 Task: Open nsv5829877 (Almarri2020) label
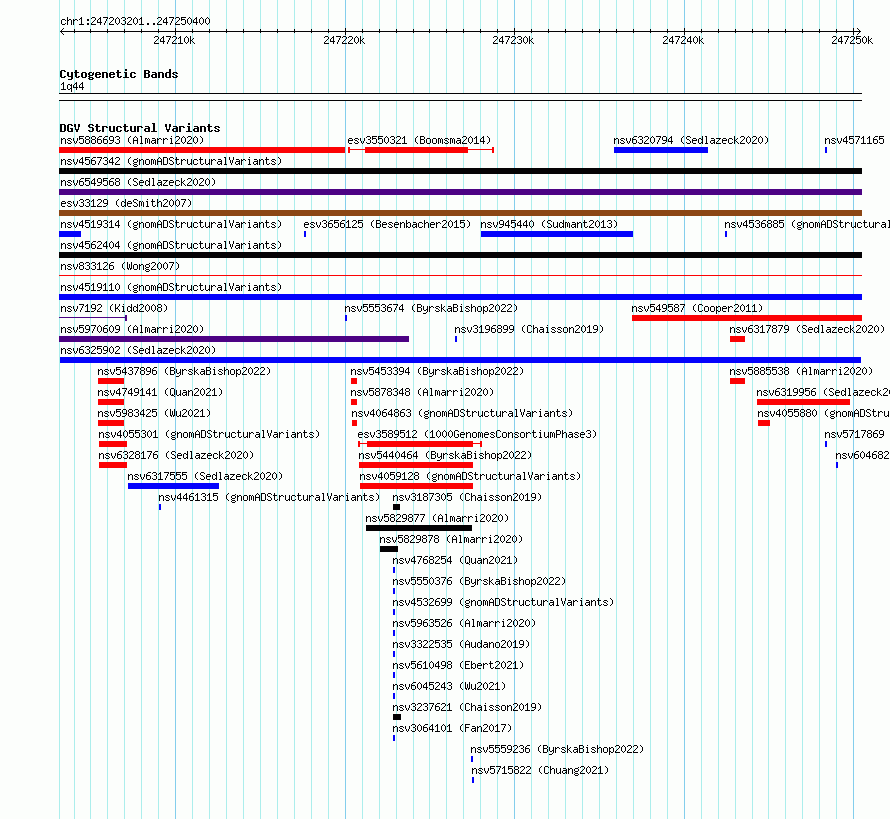click(437, 518)
